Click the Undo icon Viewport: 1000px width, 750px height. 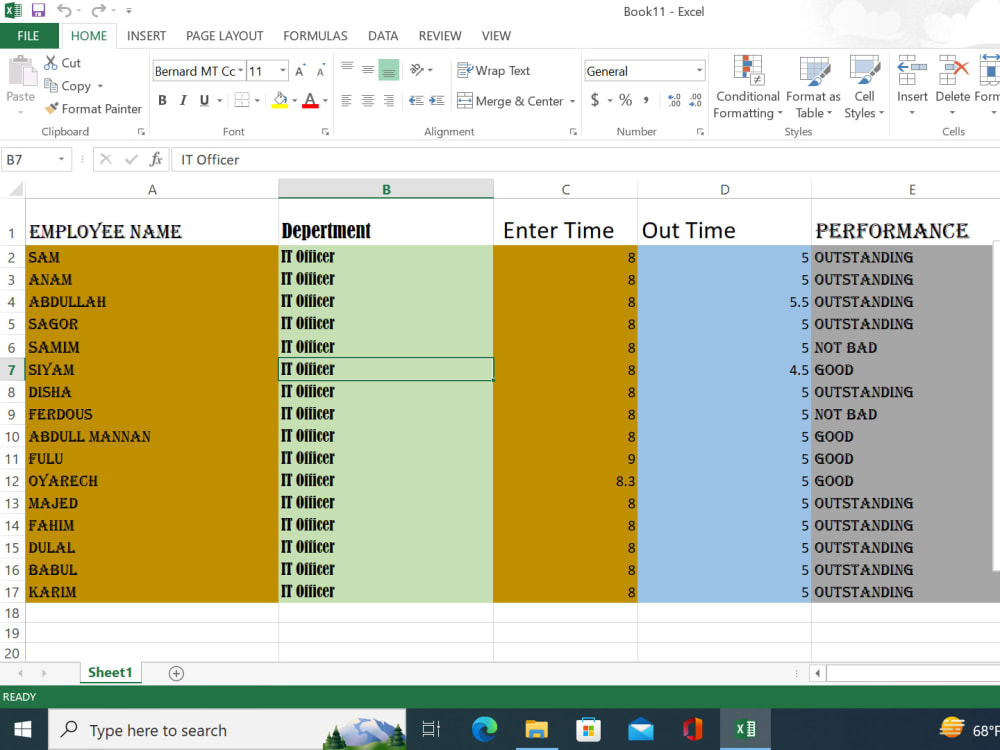[64, 10]
